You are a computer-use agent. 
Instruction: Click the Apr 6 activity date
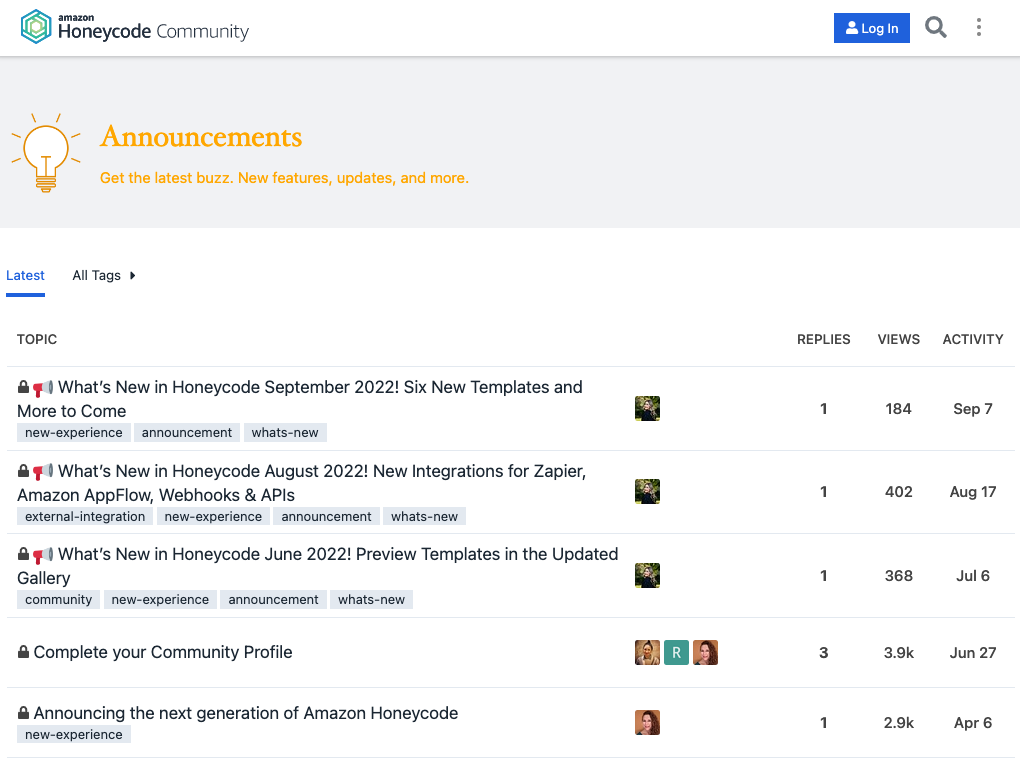973,723
